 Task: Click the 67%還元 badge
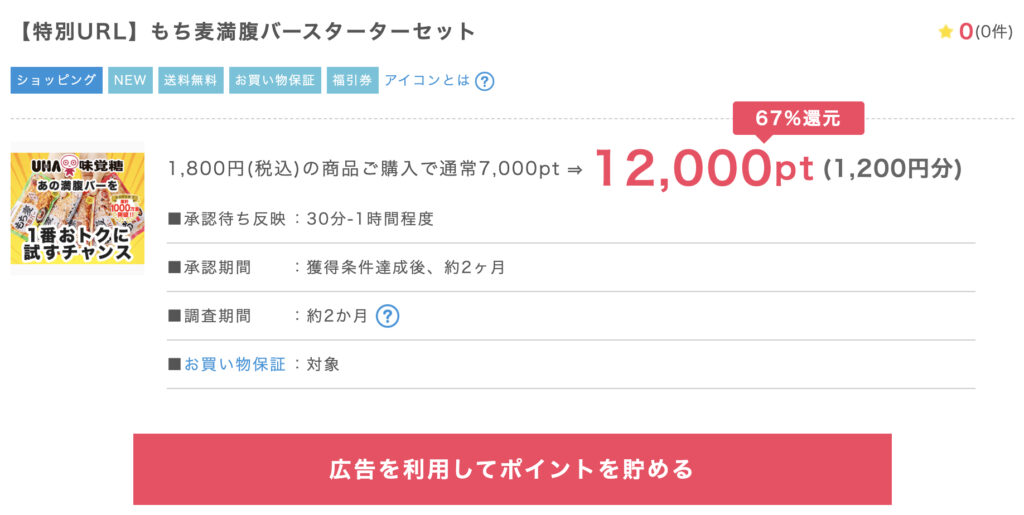click(798, 119)
